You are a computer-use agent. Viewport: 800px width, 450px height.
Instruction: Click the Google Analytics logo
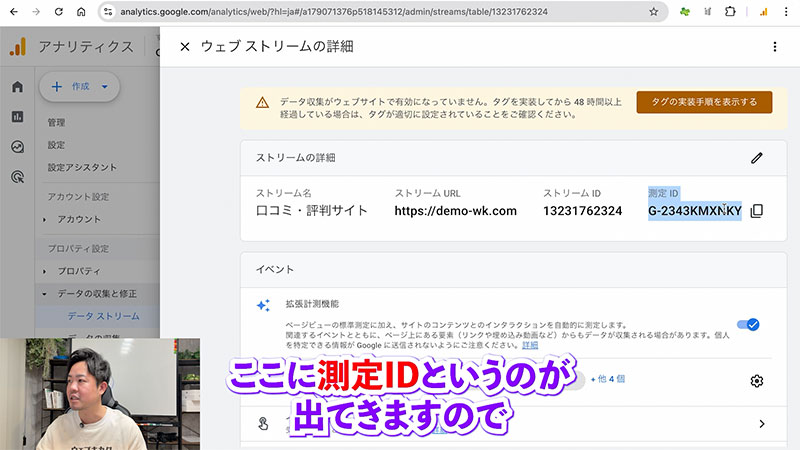click(x=18, y=47)
